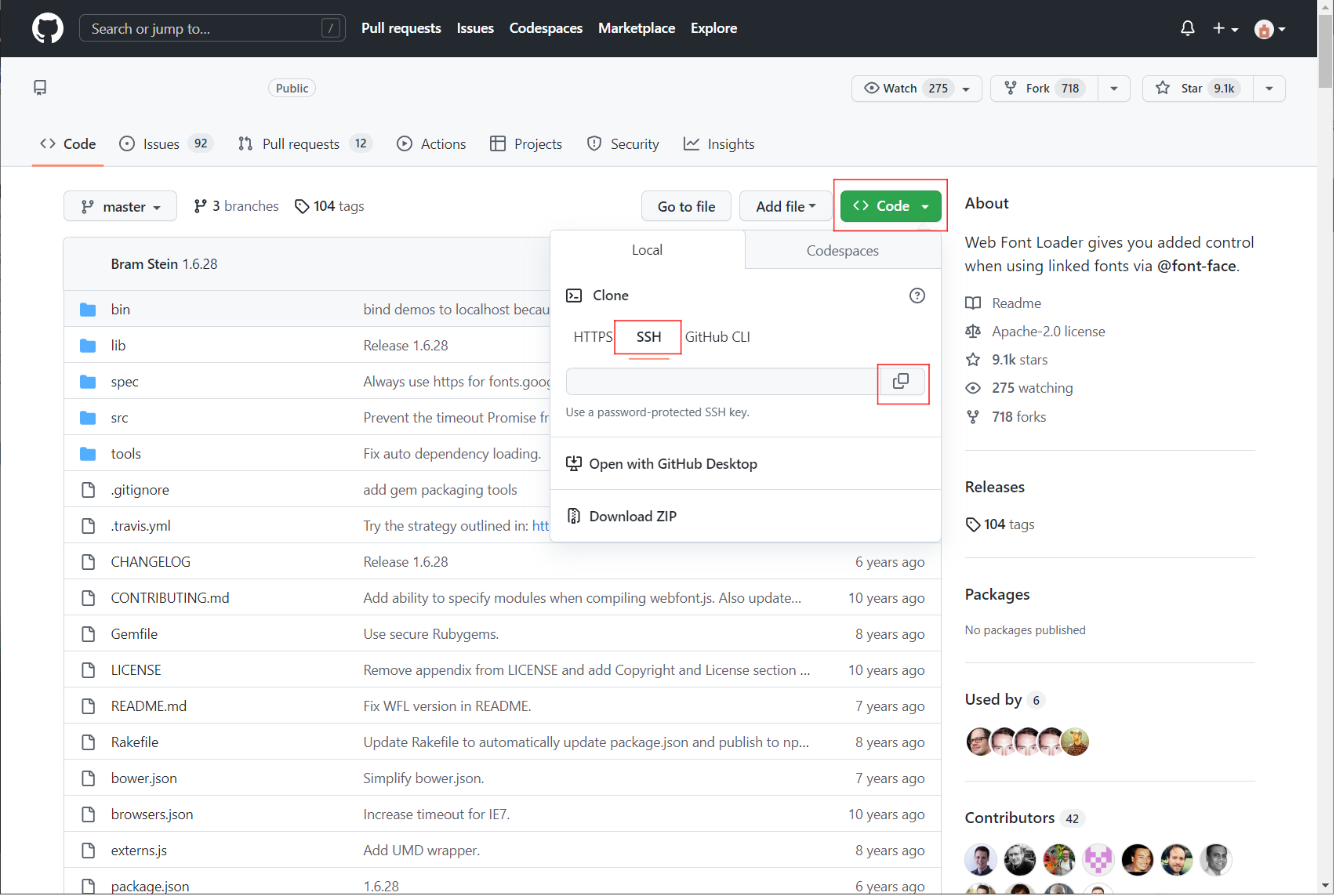Click the first contributor avatar

click(981, 860)
